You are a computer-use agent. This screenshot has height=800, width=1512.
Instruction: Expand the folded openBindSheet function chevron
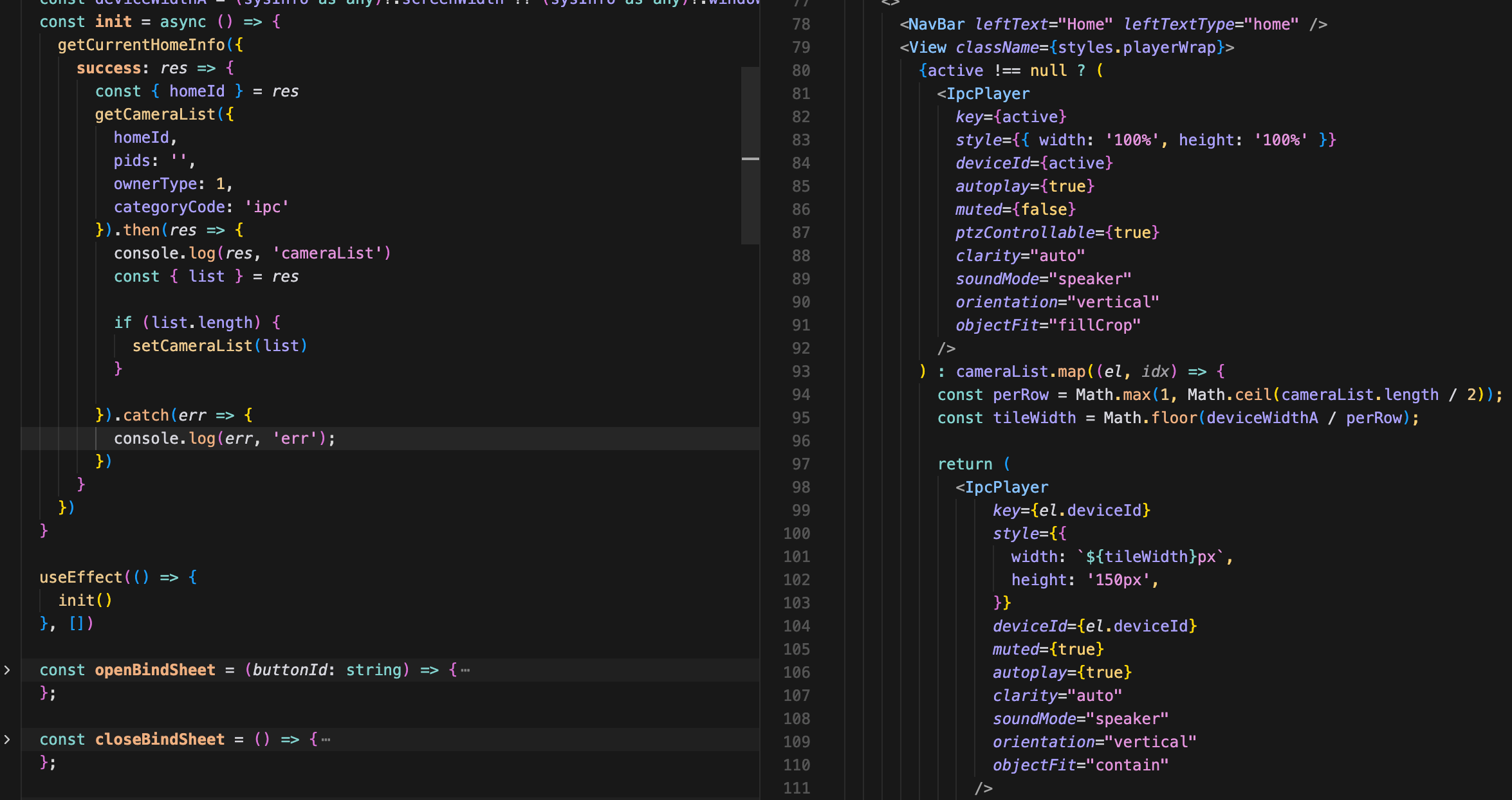7,670
